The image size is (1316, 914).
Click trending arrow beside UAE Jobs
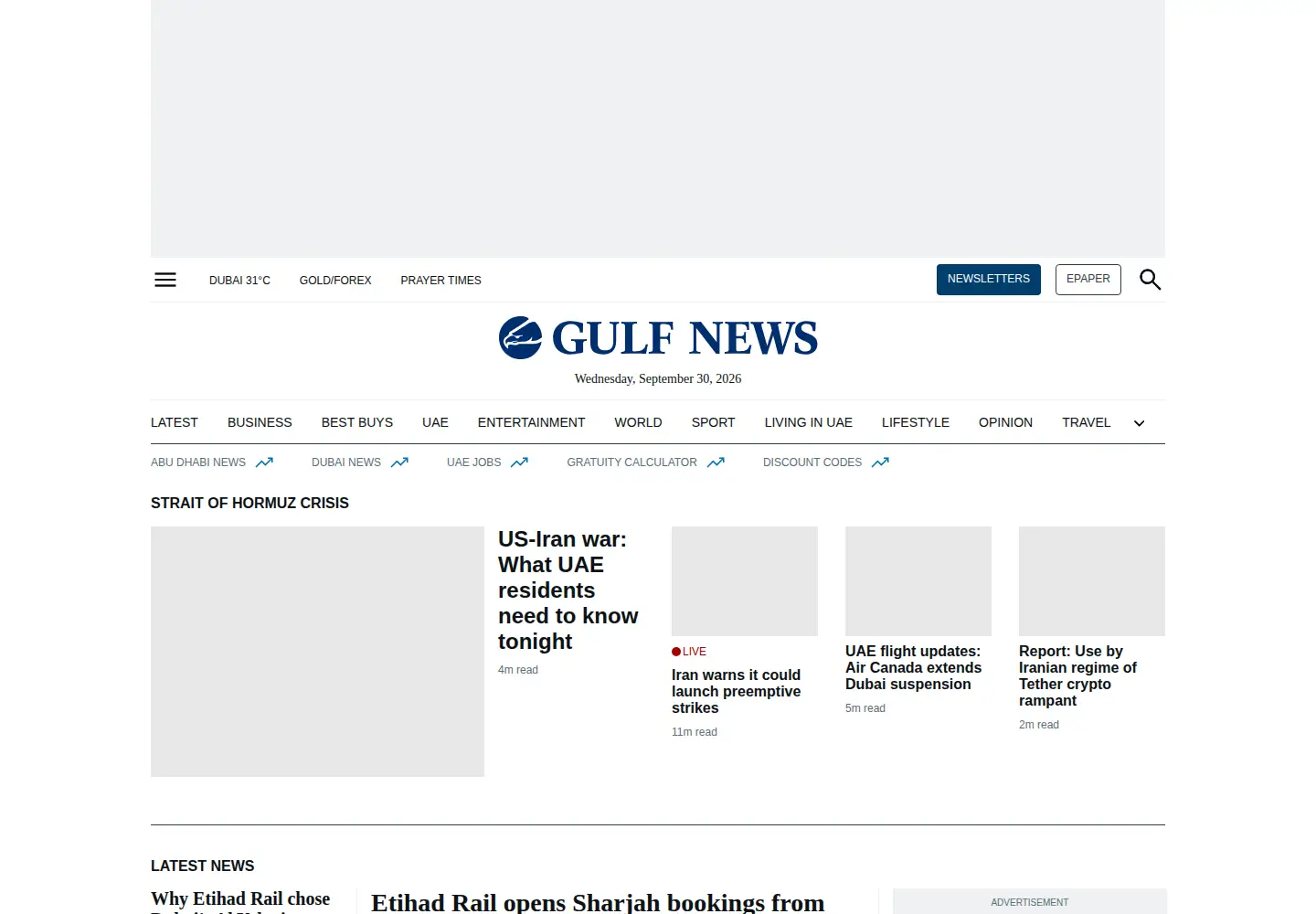point(519,462)
